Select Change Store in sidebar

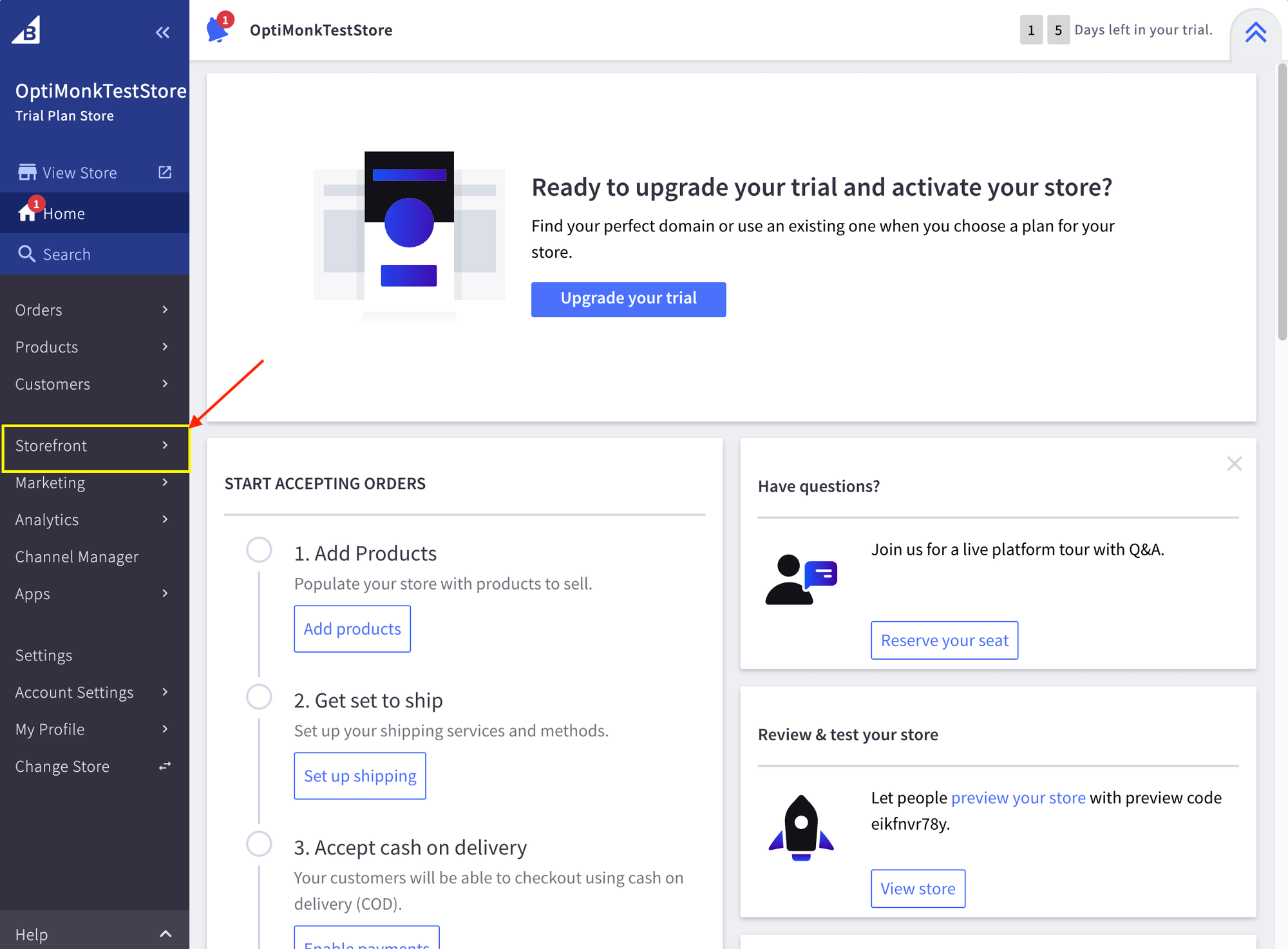95,766
